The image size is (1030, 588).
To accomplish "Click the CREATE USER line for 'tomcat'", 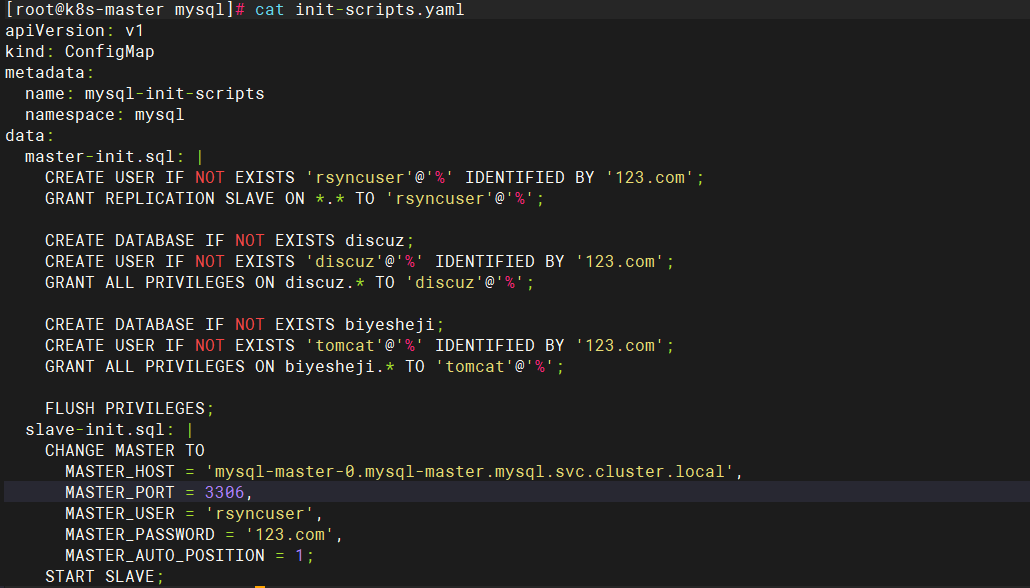I will pos(359,346).
